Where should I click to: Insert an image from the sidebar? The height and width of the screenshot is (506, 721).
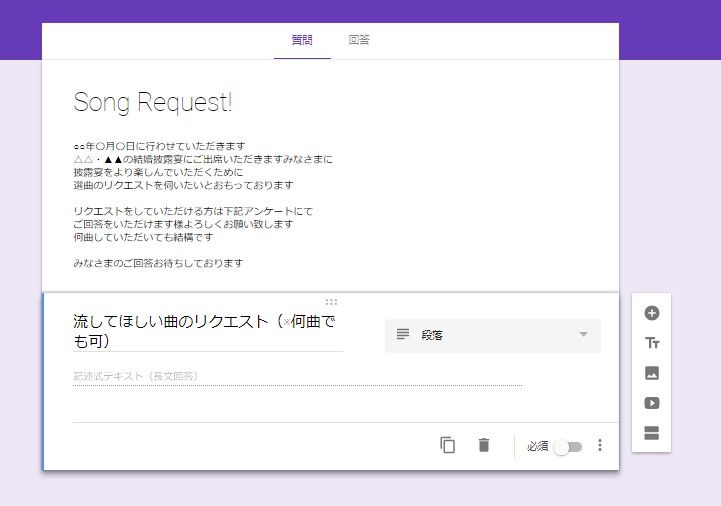(x=652, y=373)
